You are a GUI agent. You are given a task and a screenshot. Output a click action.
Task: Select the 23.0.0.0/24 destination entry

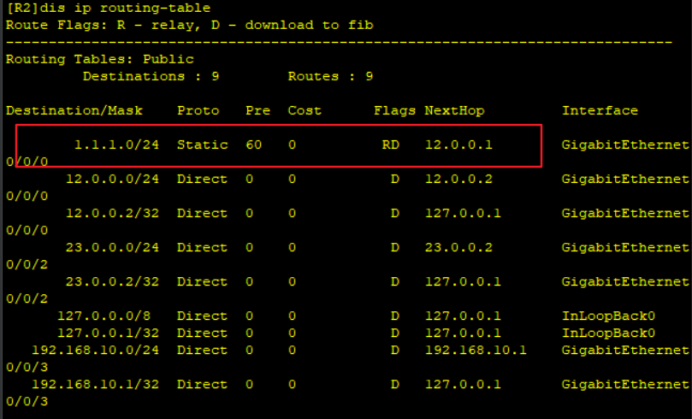[x=112, y=247]
